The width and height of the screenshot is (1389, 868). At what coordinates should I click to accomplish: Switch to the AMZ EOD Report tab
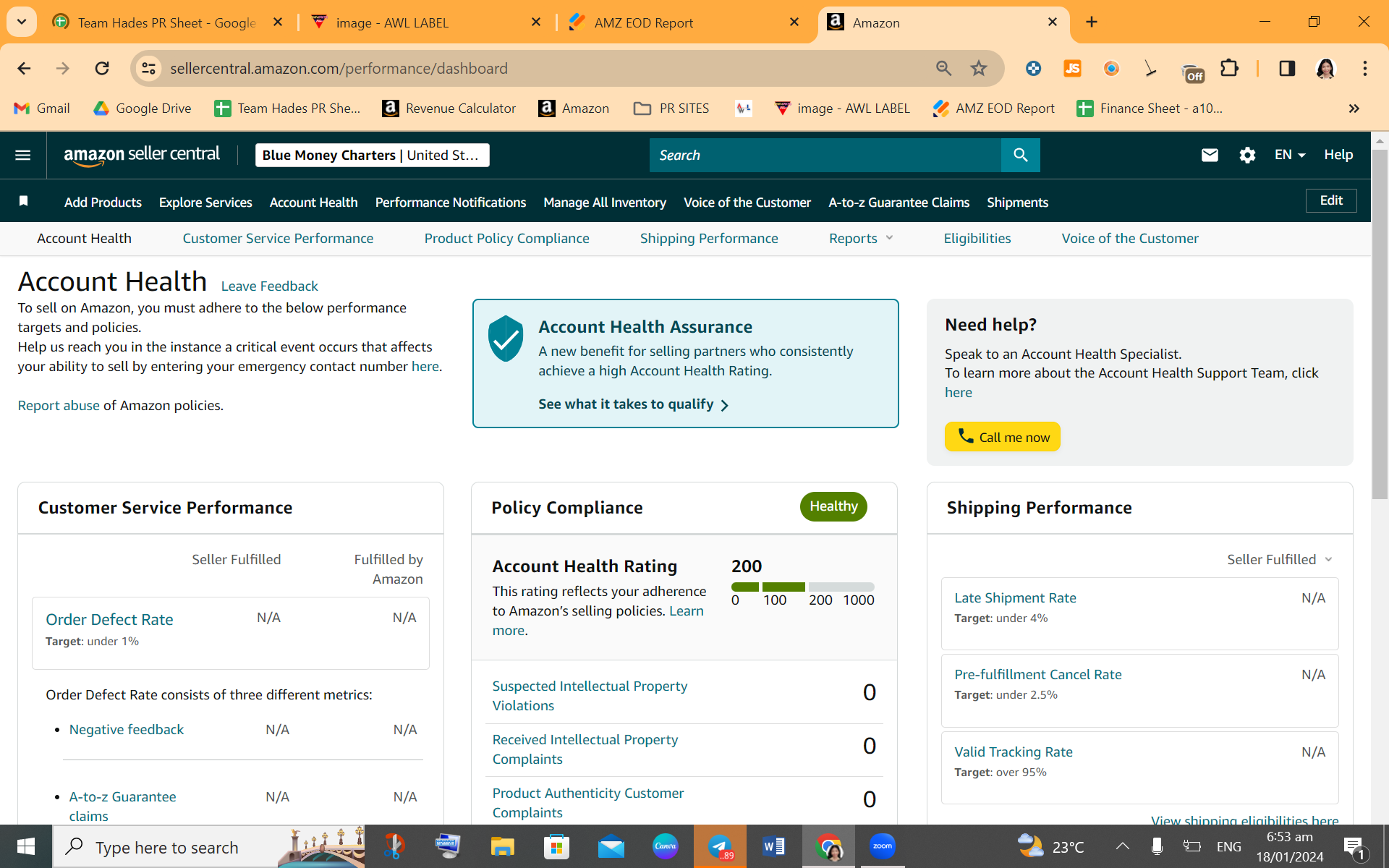pyautogui.click(x=684, y=22)
